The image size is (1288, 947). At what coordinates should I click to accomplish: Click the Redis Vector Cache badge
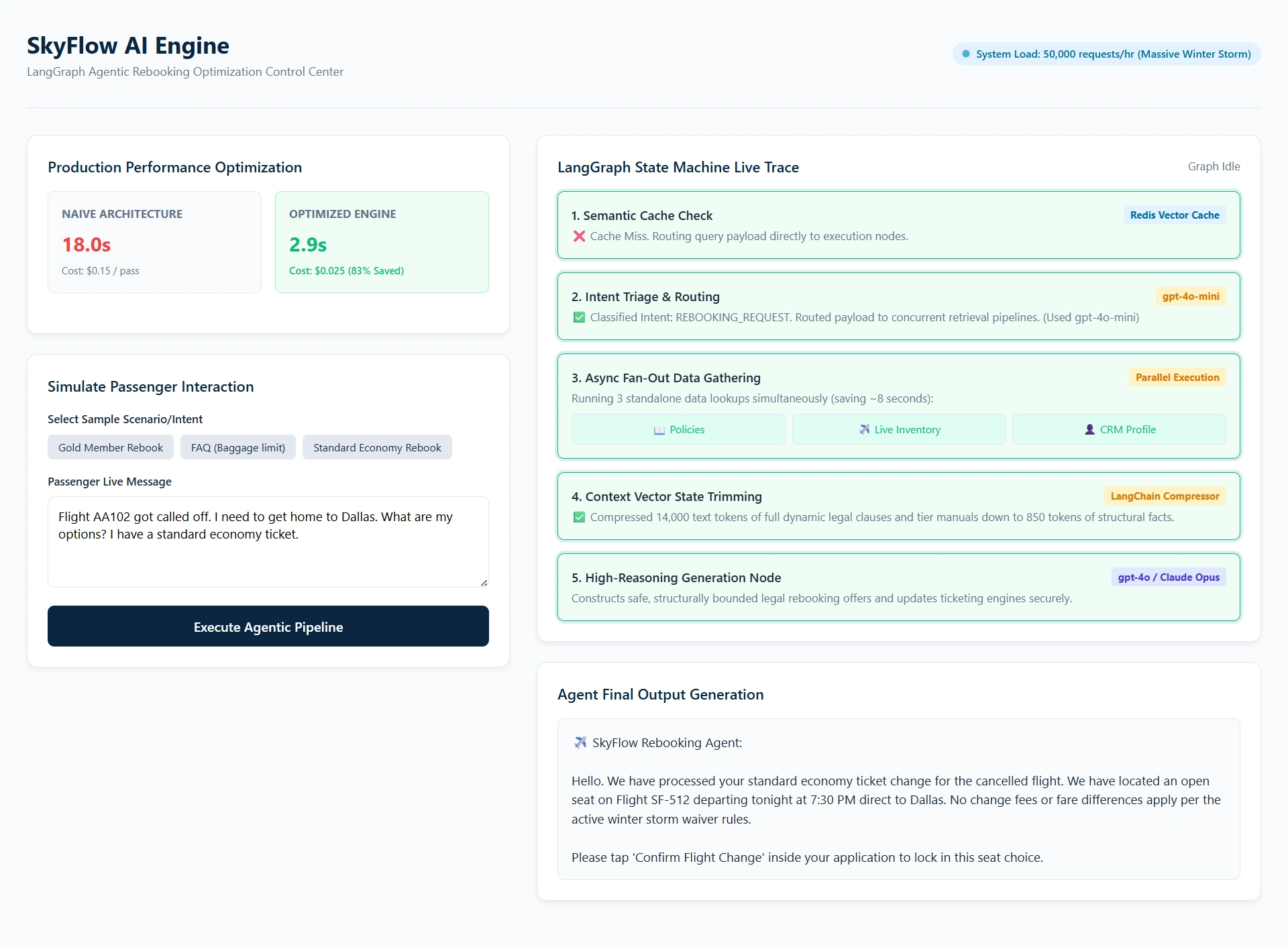click(1175, 215)
